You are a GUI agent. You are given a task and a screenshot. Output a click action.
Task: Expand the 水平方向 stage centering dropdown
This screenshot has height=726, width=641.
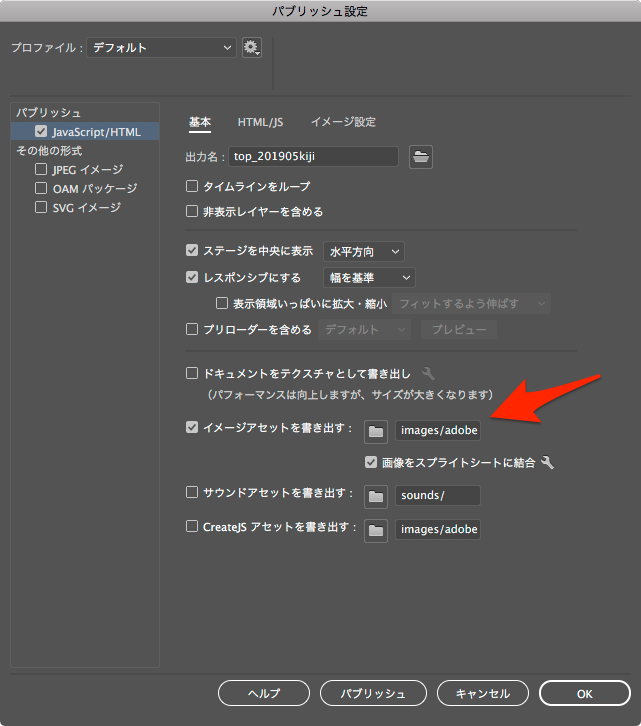tap(364, 251)
